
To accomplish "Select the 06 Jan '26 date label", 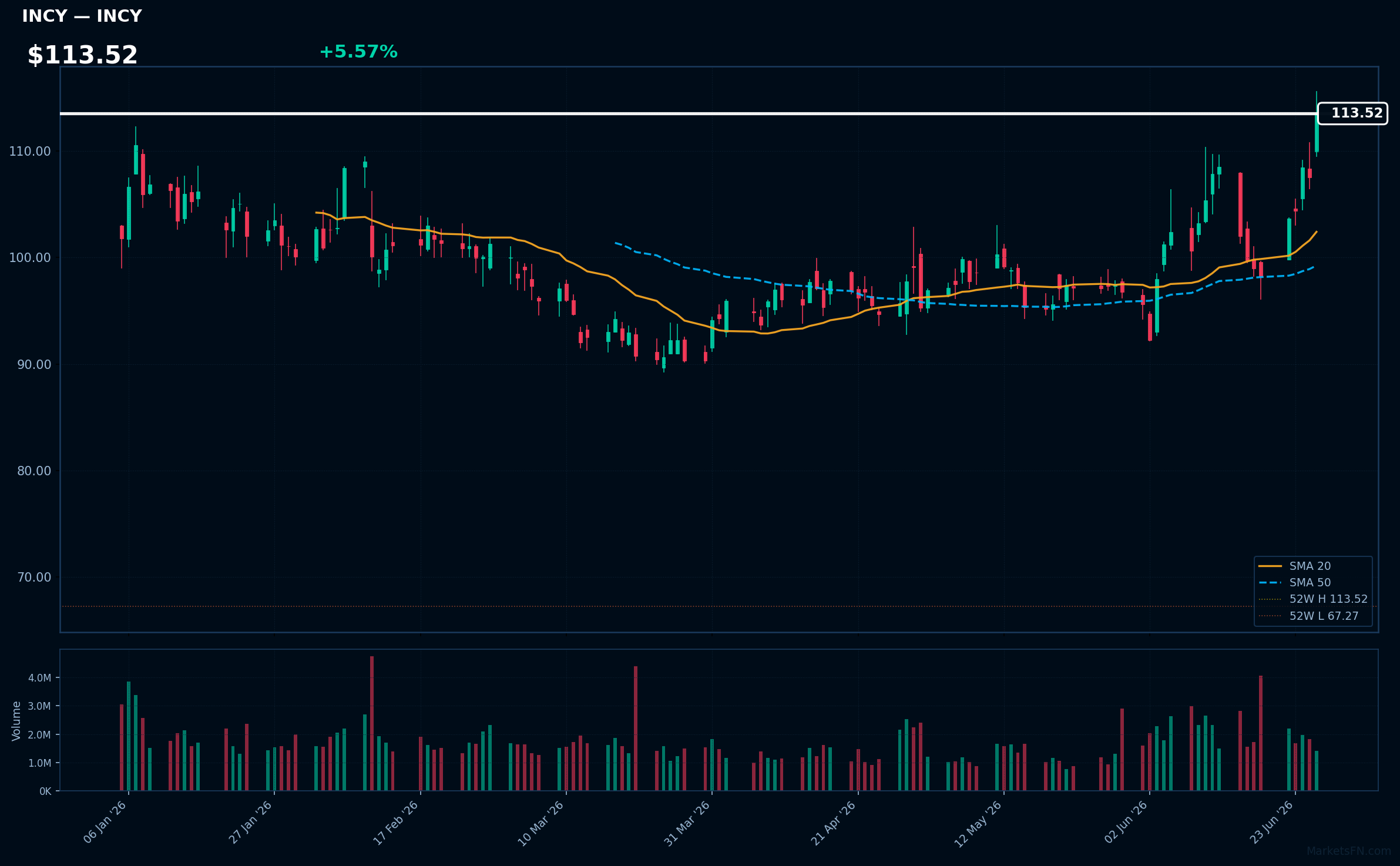I will [x=105, y=823].
